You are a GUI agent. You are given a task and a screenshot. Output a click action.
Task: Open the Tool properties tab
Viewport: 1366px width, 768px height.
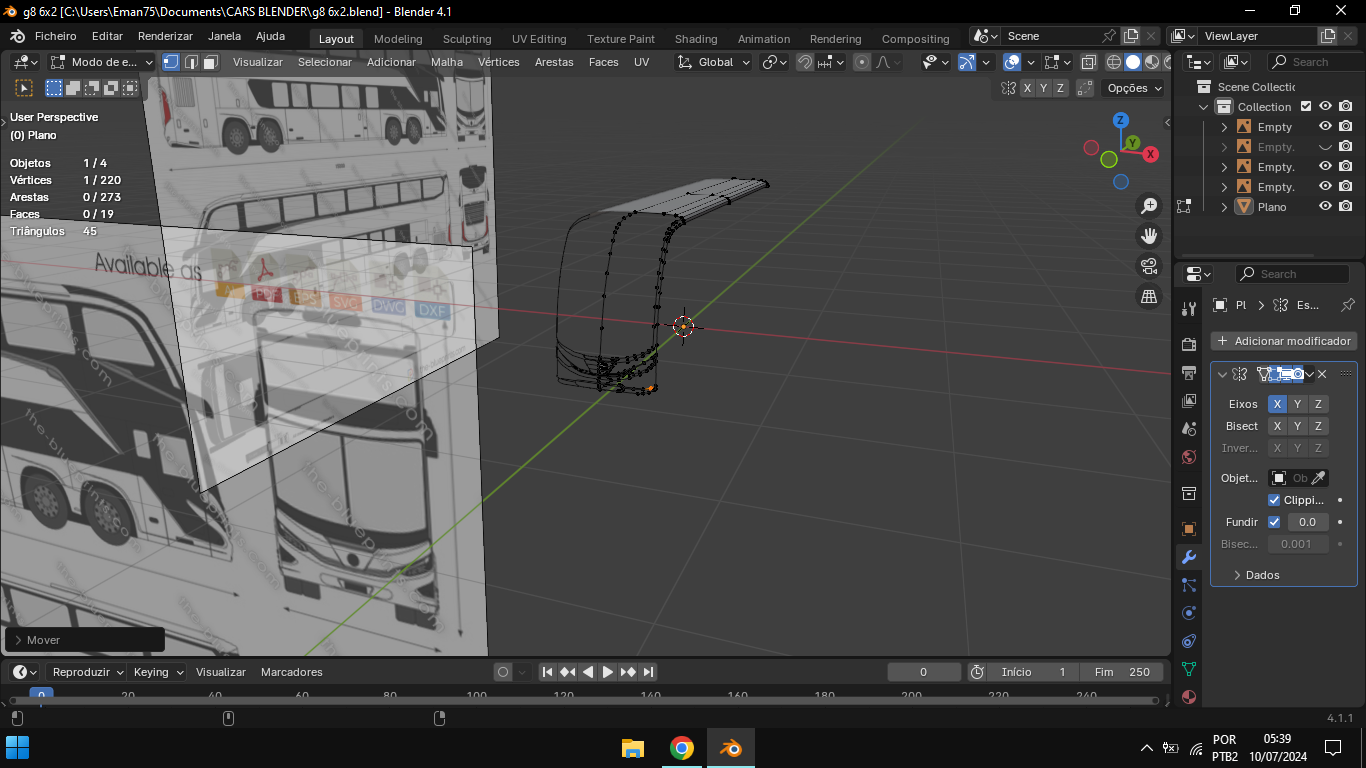(x=1189, y=309)
